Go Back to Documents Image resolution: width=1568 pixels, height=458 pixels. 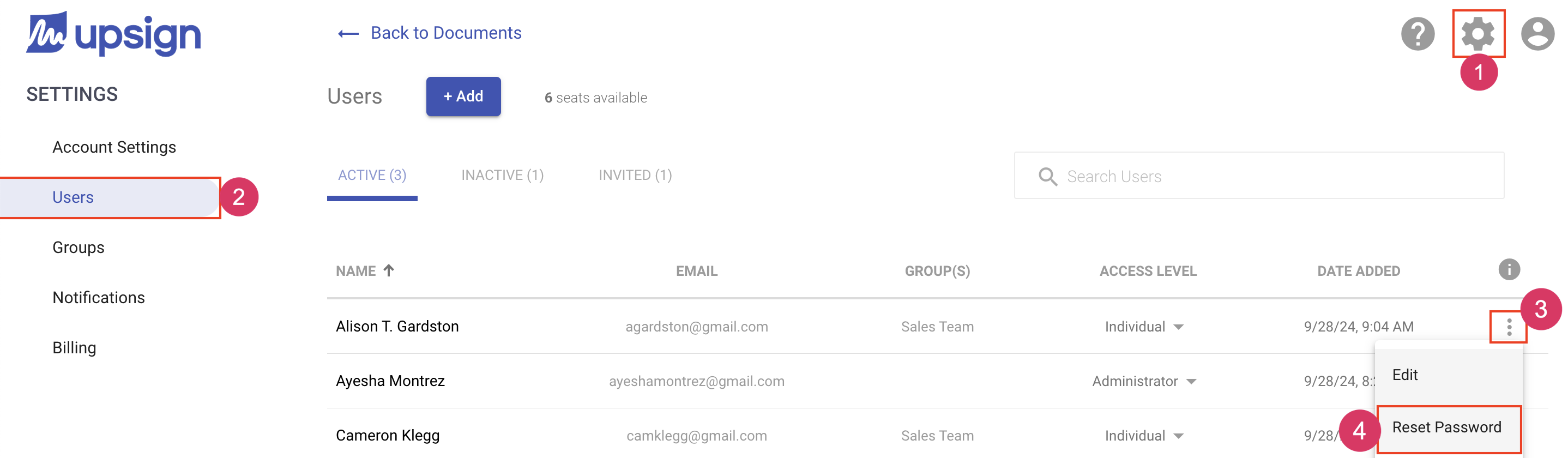pos(430,33)
